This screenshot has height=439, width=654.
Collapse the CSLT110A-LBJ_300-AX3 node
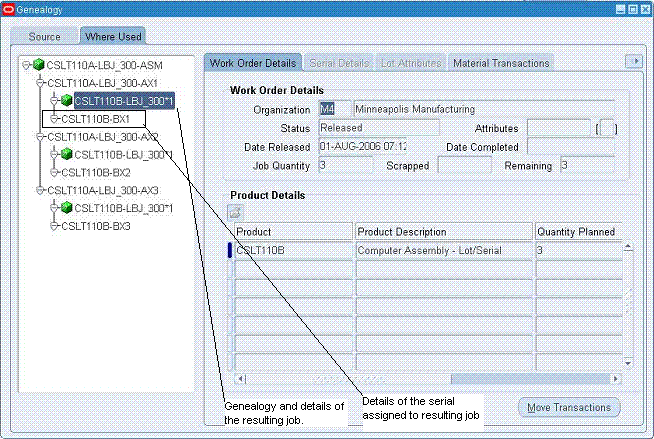tap(40, 191)
